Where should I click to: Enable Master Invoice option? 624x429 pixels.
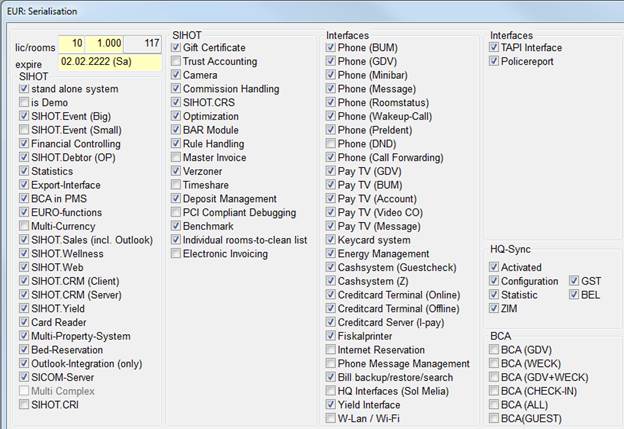pyautogui.click(x=176, y=158)
